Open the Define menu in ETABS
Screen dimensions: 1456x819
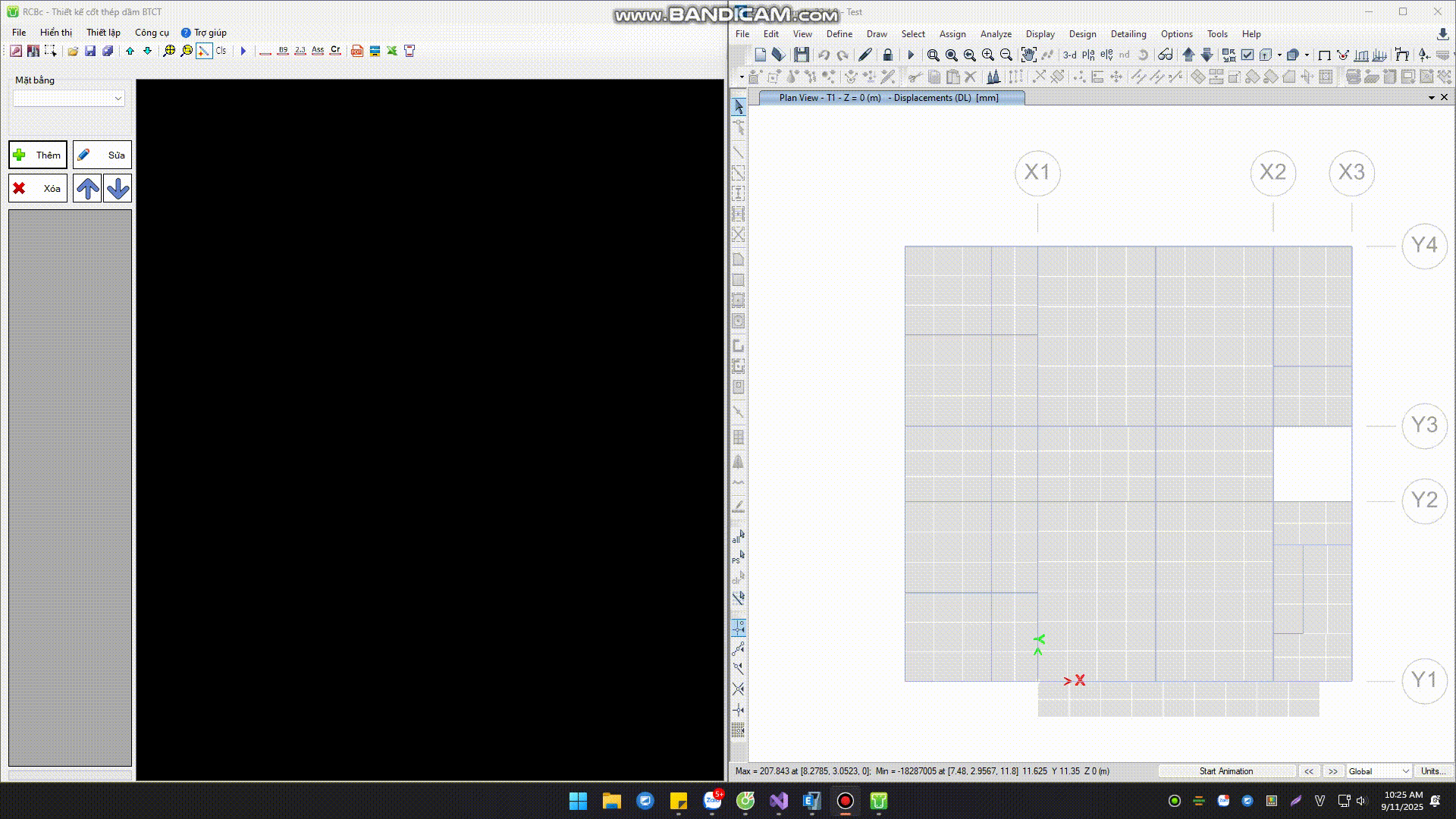[839, 34]
